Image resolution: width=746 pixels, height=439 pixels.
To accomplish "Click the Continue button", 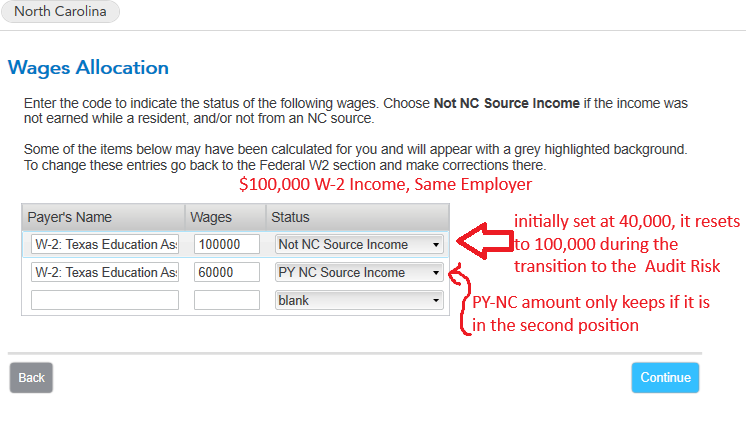I will coord(665,378).
